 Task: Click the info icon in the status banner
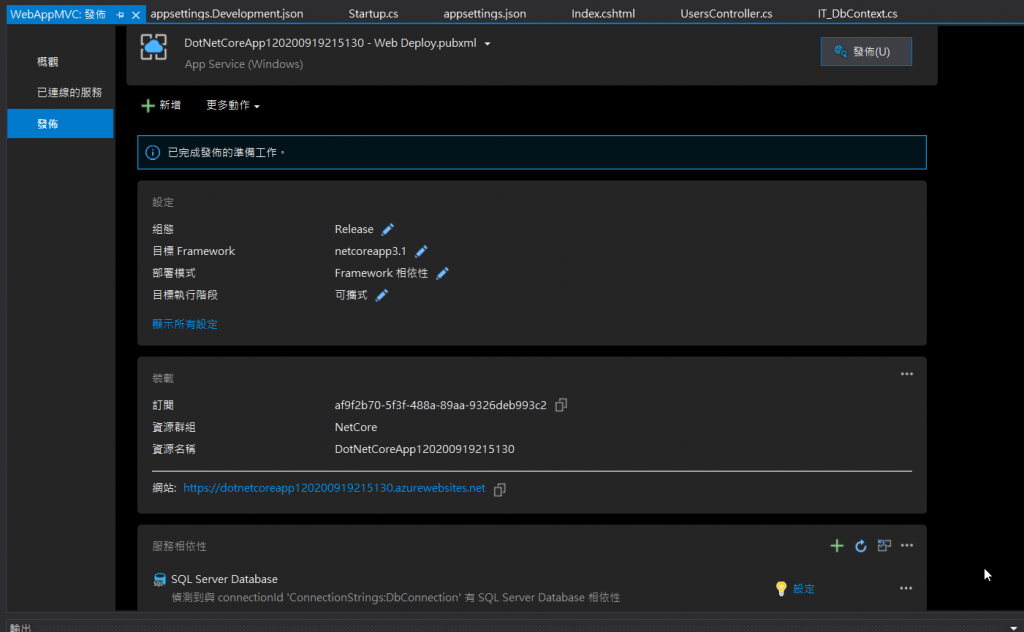(153, 153)
